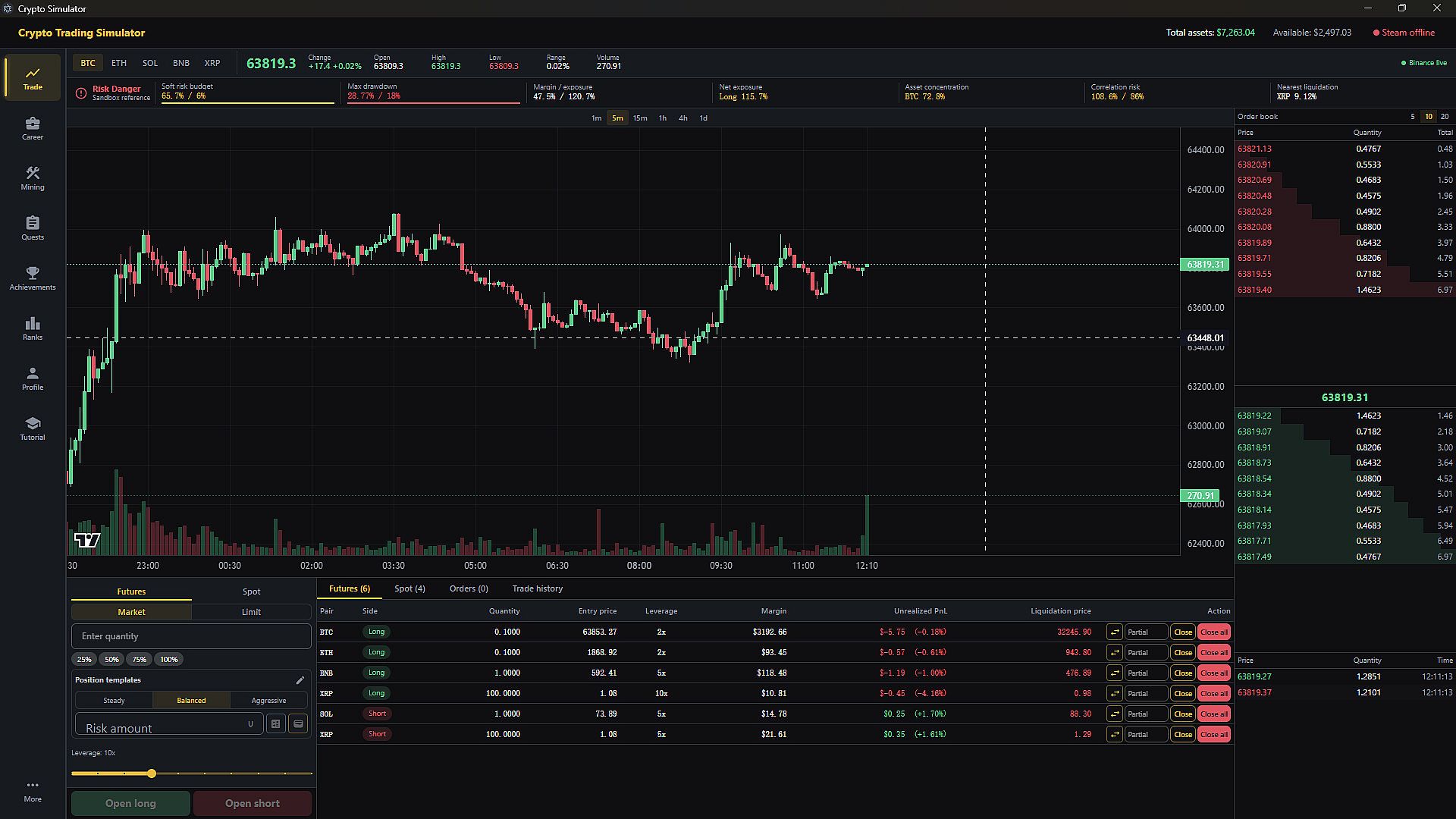Close the BTC long position

tap(1183, 632)
